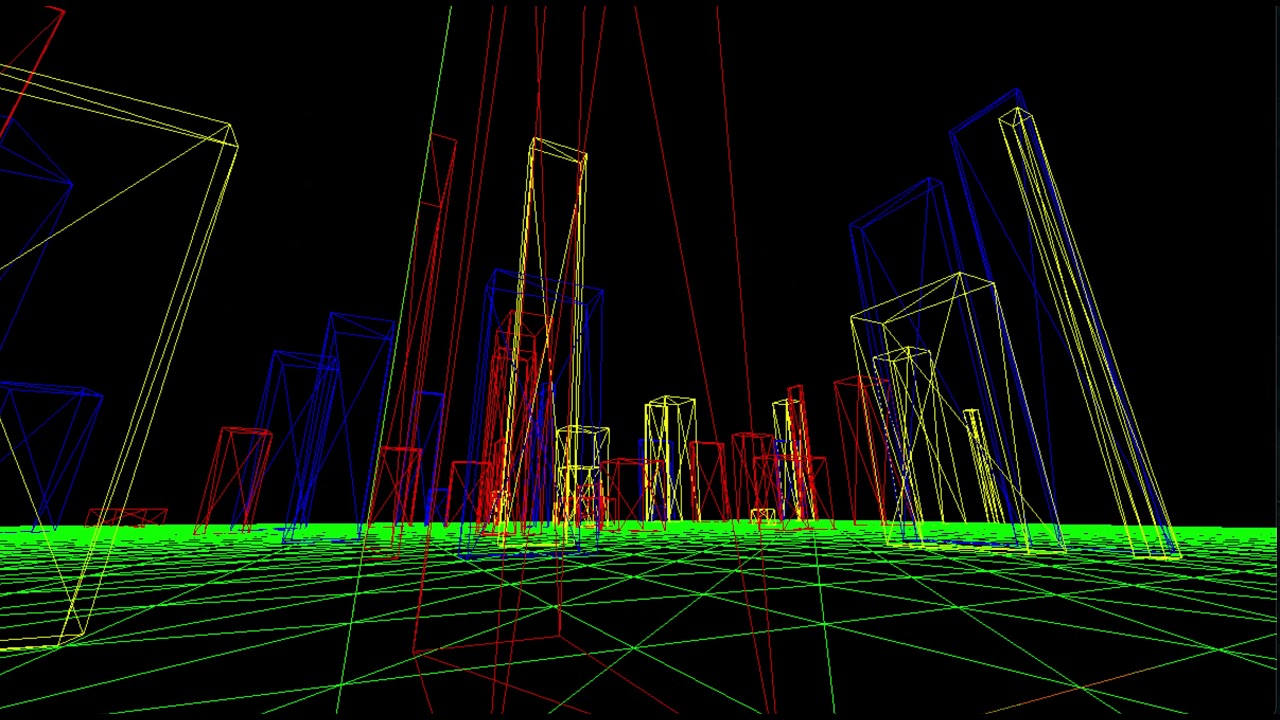
Task: Click the tiny yellow cube on the ground
Action: point(763,516)
